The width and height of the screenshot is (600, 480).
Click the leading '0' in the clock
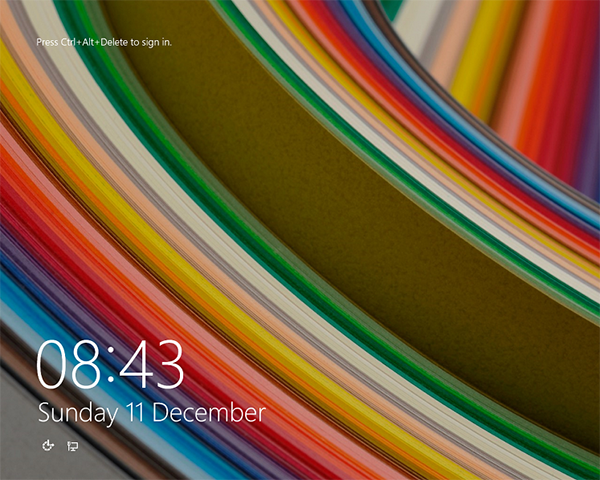(x=54, y=366)
